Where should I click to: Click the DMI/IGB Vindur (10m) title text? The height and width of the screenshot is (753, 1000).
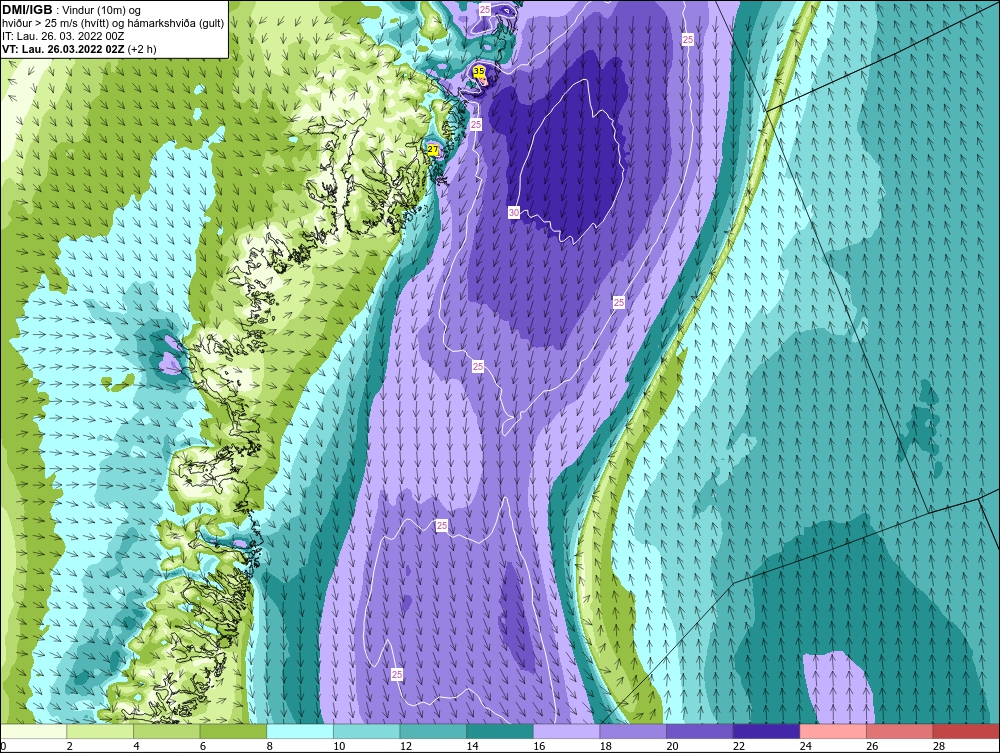(x=72, y=10)
